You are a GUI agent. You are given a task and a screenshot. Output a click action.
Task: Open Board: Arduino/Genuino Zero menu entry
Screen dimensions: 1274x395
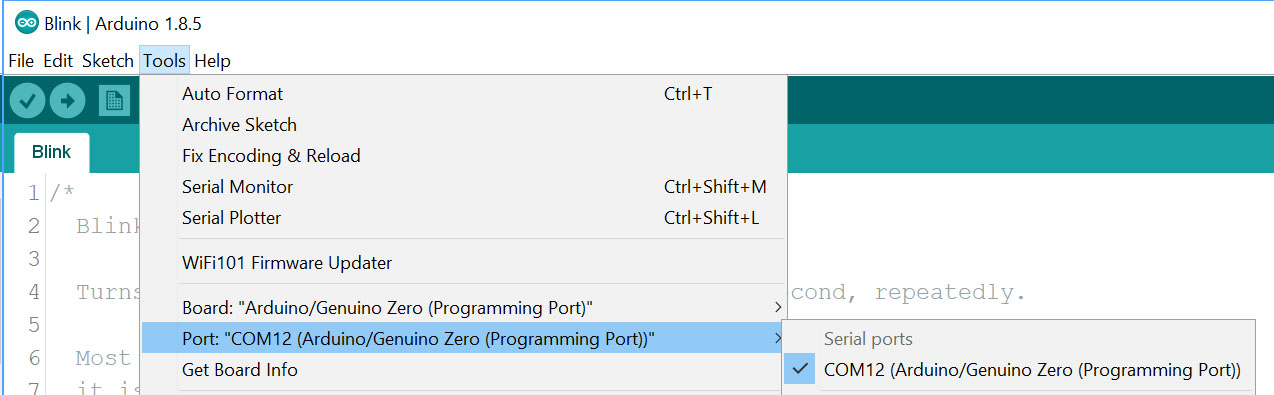463,306
